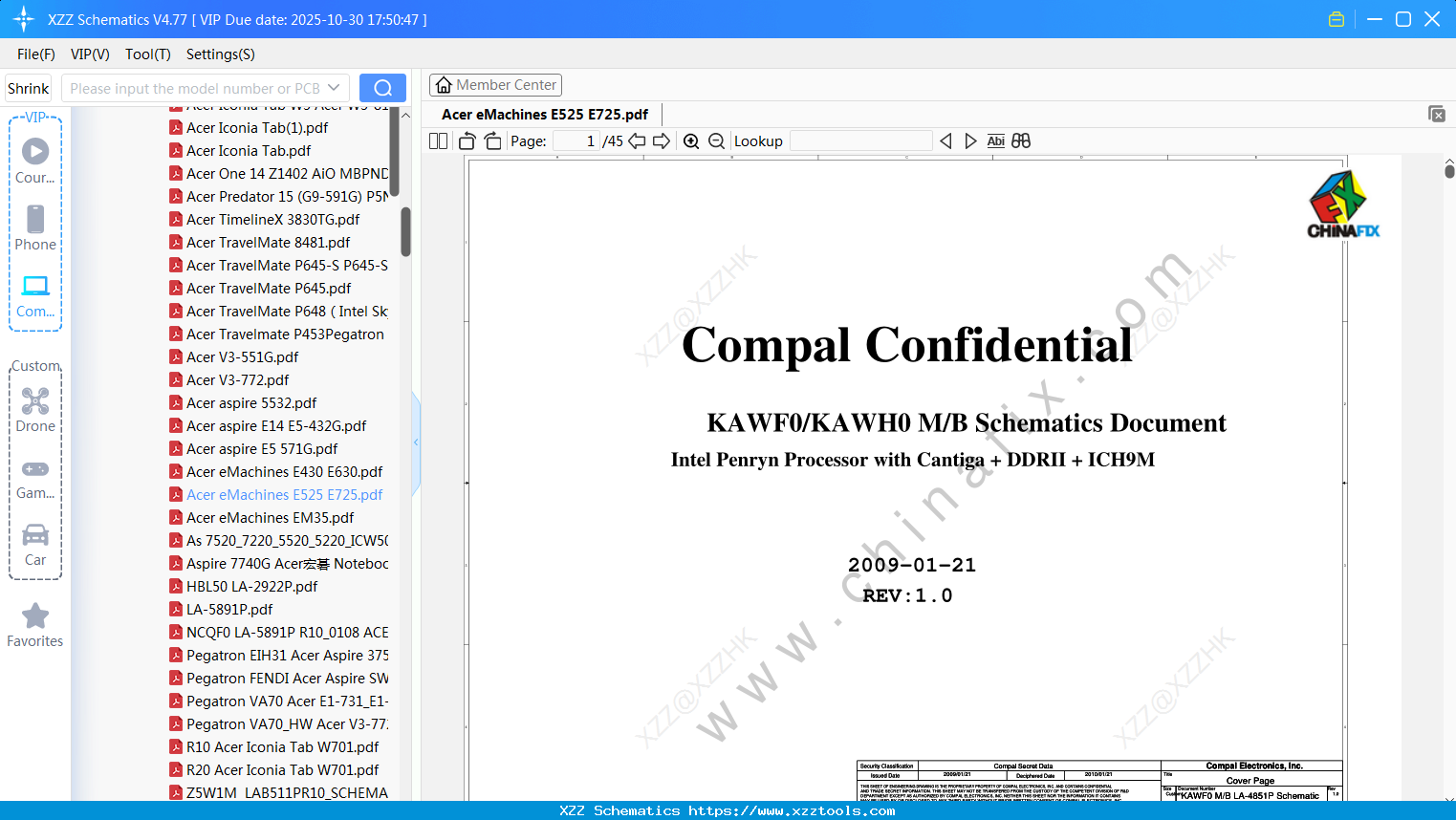1456x820 pixels.
Task: Click the document viewer scrollbar thumb
Action: (x=1449, y=171)
